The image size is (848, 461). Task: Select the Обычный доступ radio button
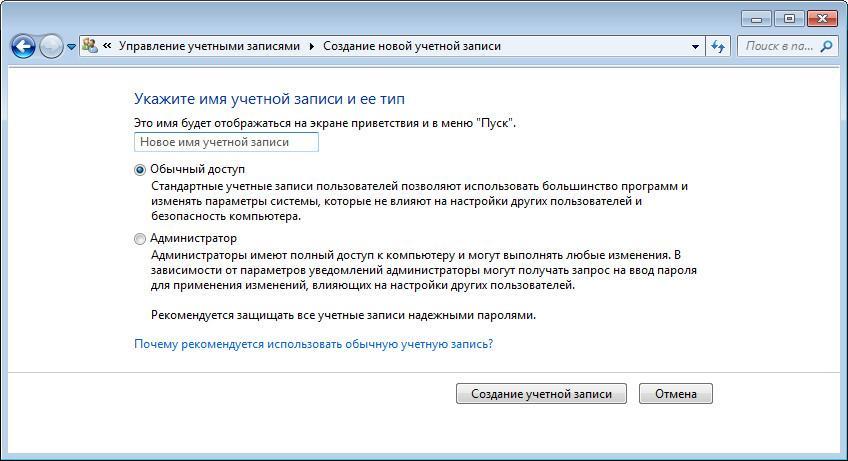140,170
